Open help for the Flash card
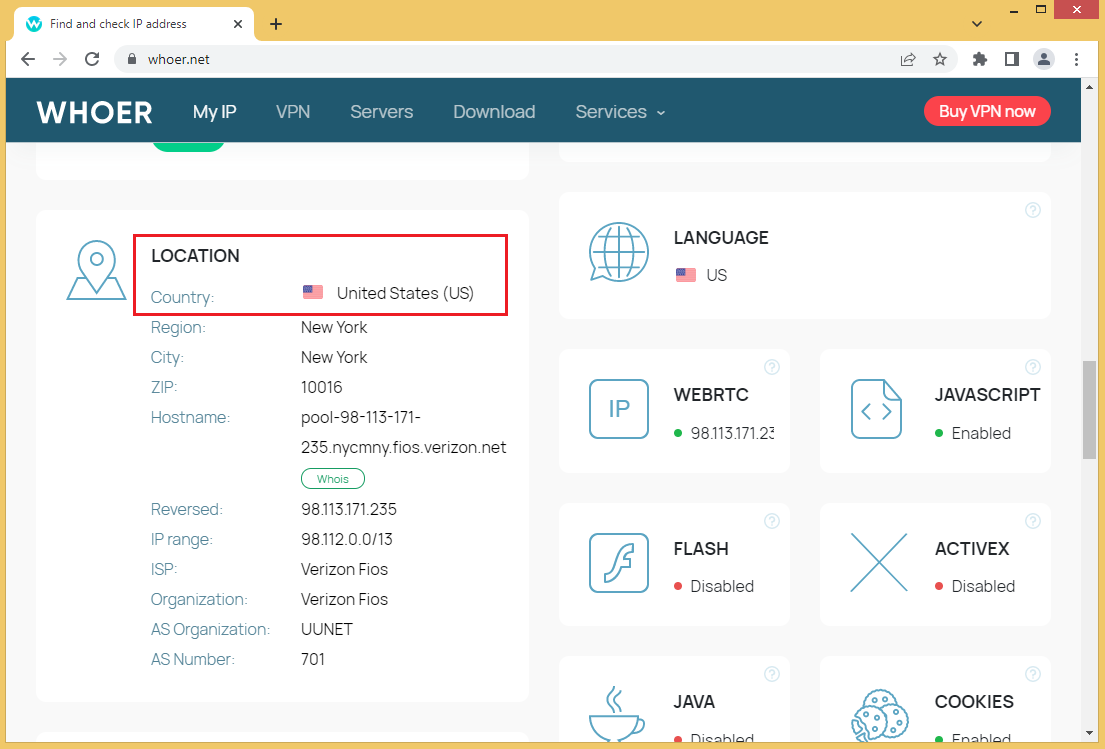This screenshot has width=1105, height=749. (x=772, y=521)
